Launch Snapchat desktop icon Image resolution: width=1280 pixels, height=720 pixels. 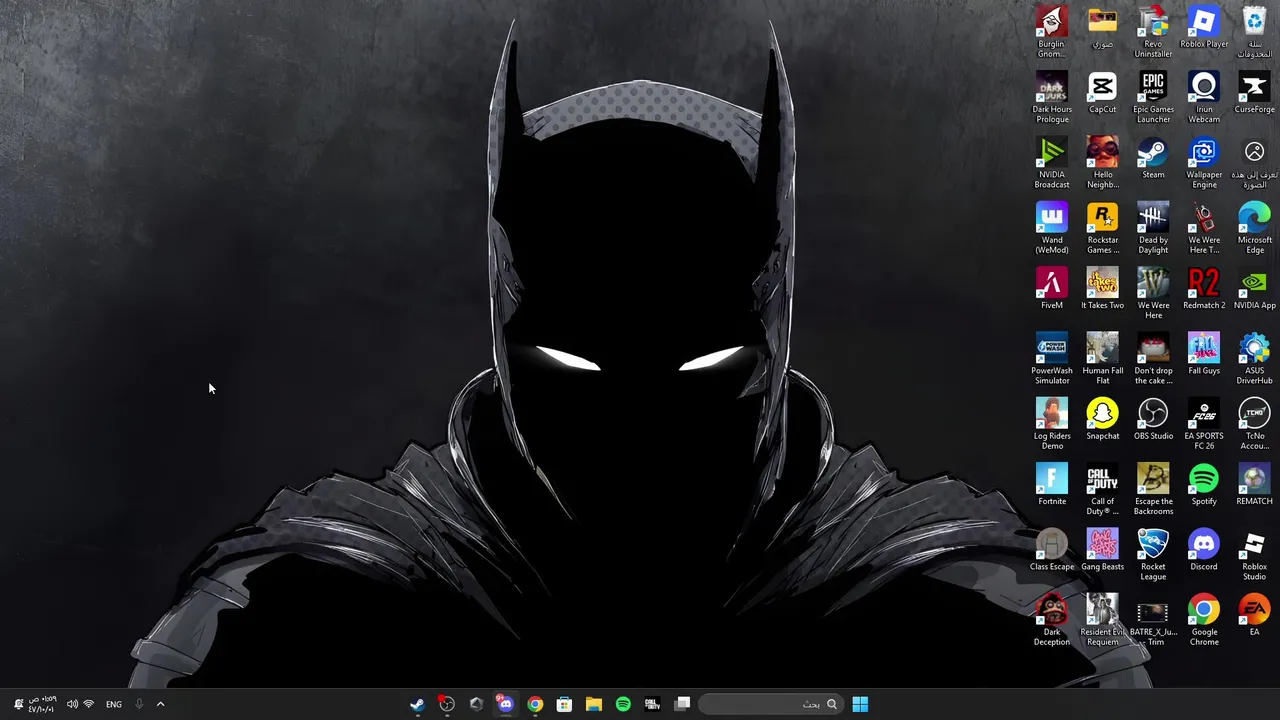[x=1102, y=420]
